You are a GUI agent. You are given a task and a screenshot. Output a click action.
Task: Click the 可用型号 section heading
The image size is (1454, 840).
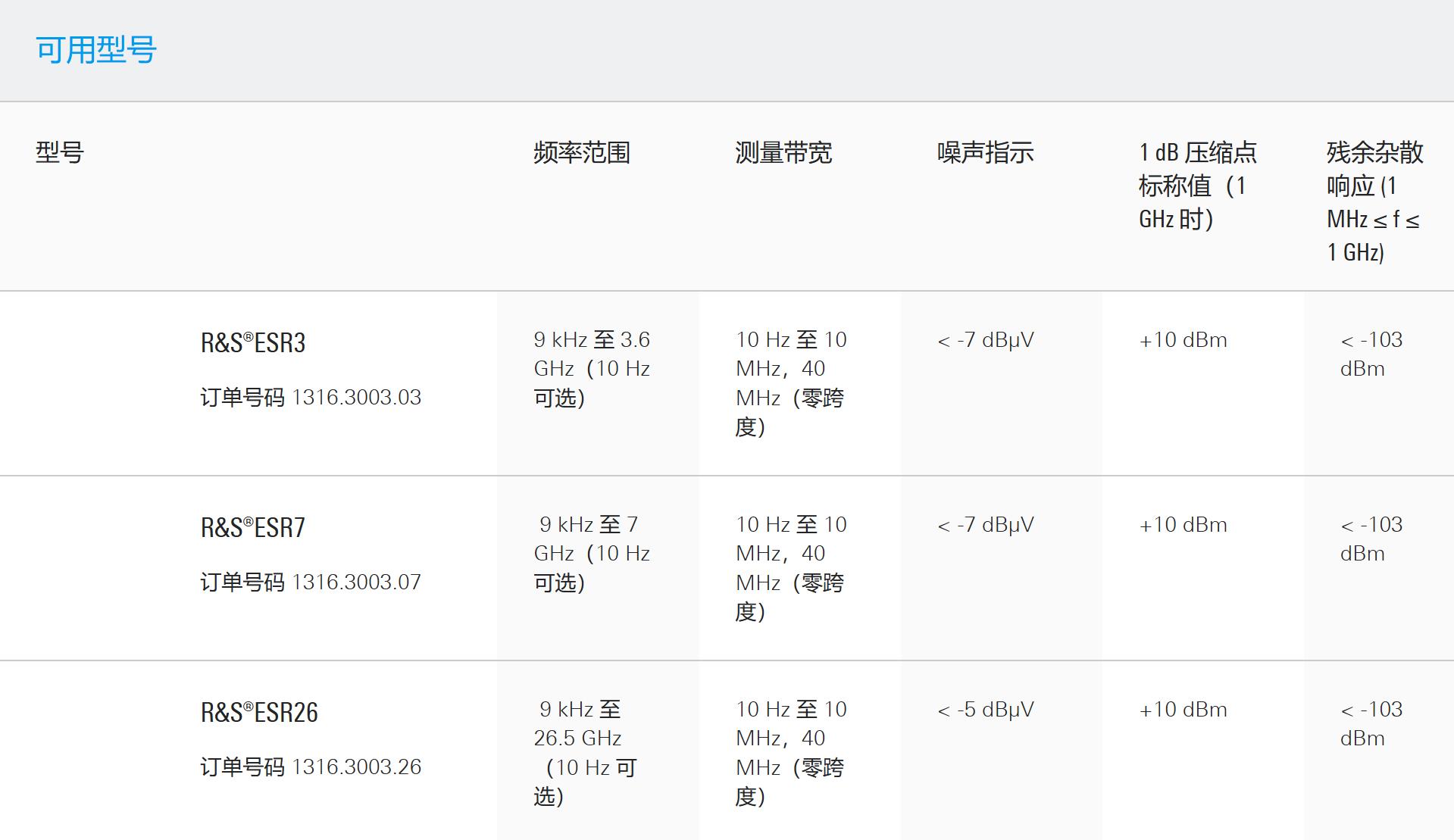[x=96, y=50]
